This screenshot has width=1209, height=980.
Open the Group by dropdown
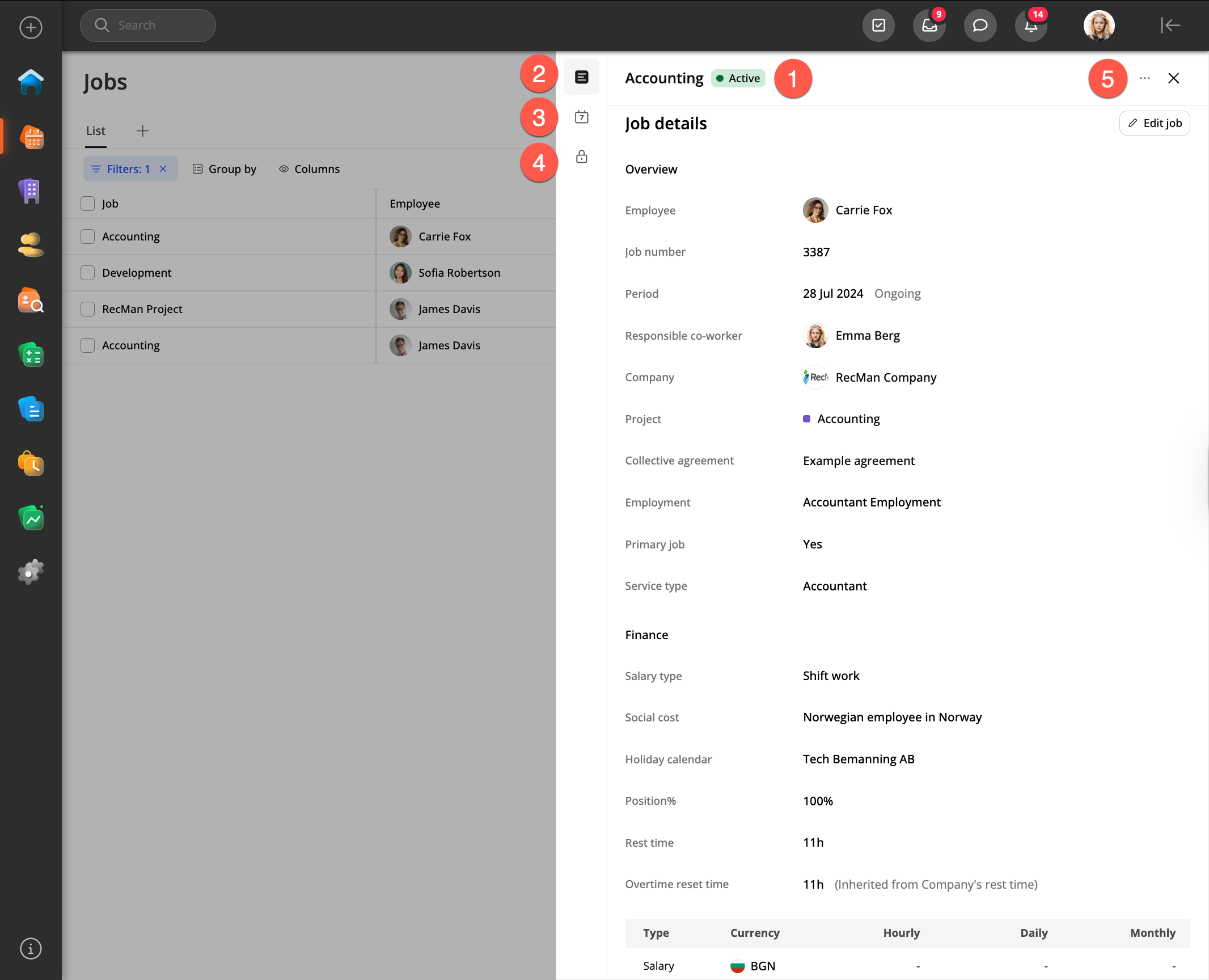(225, 169)
